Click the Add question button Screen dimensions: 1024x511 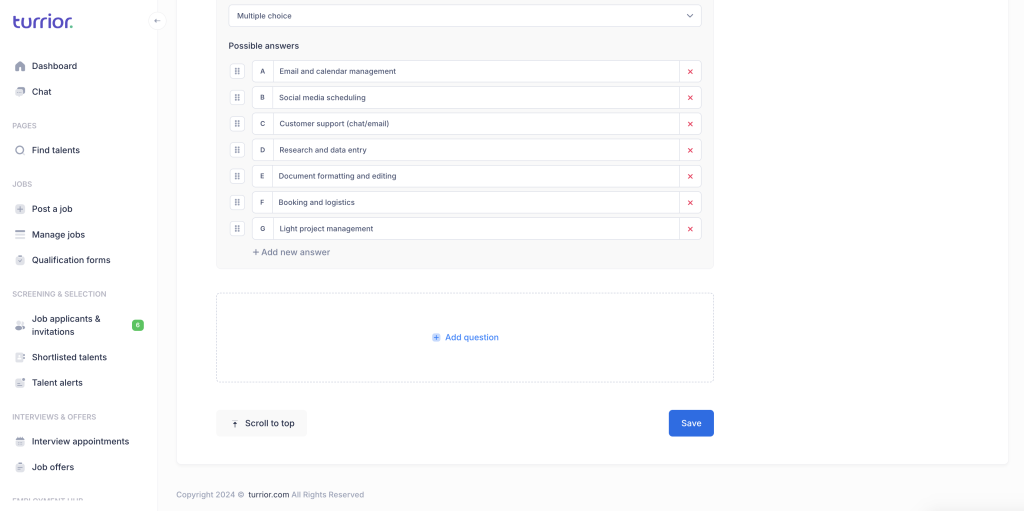tap(465, 337)
